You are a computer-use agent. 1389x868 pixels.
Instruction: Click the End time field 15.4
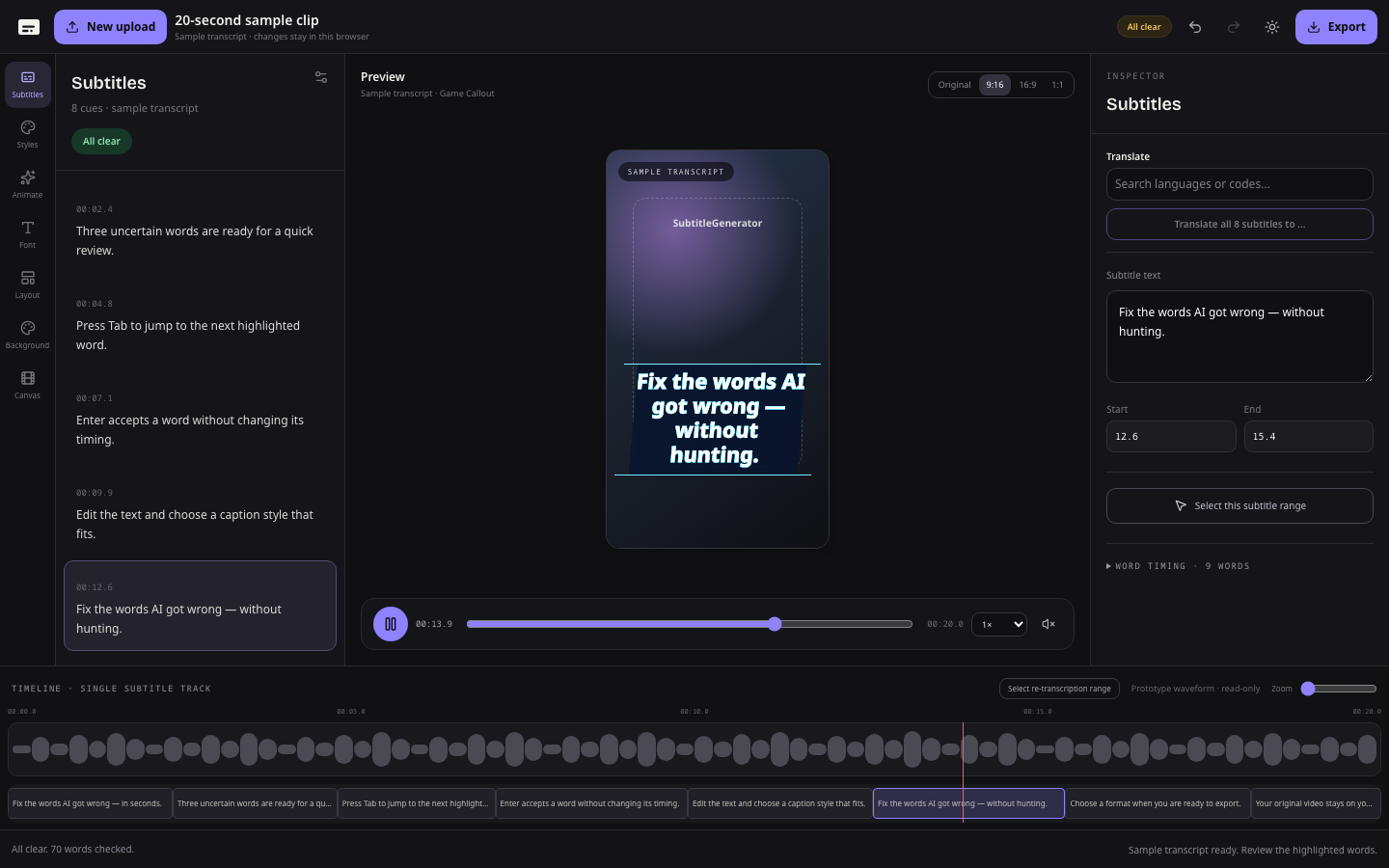(1308, 437)
